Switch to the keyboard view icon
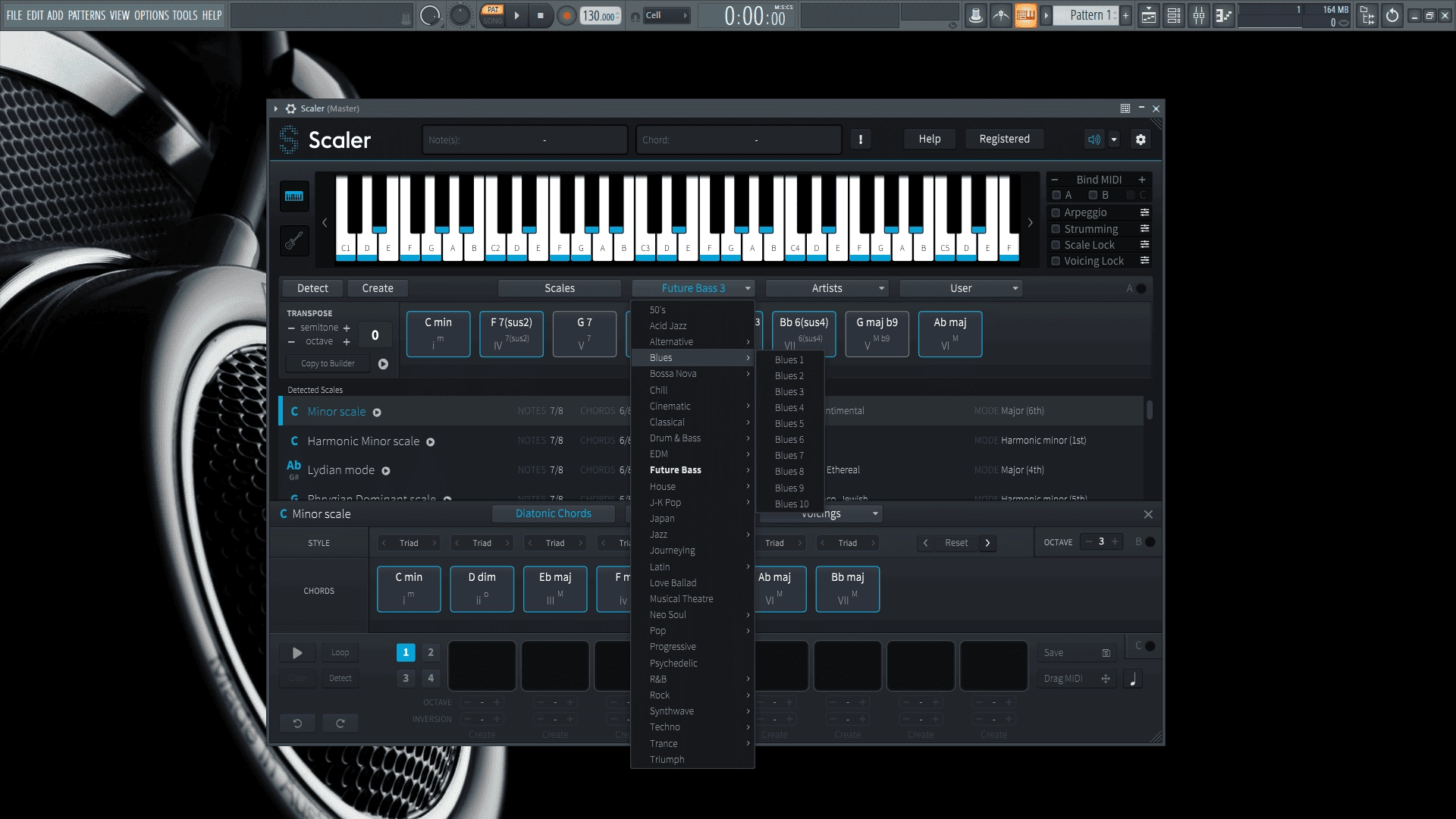This screenshot has width=1456, height=819. [x=294, y=196]
